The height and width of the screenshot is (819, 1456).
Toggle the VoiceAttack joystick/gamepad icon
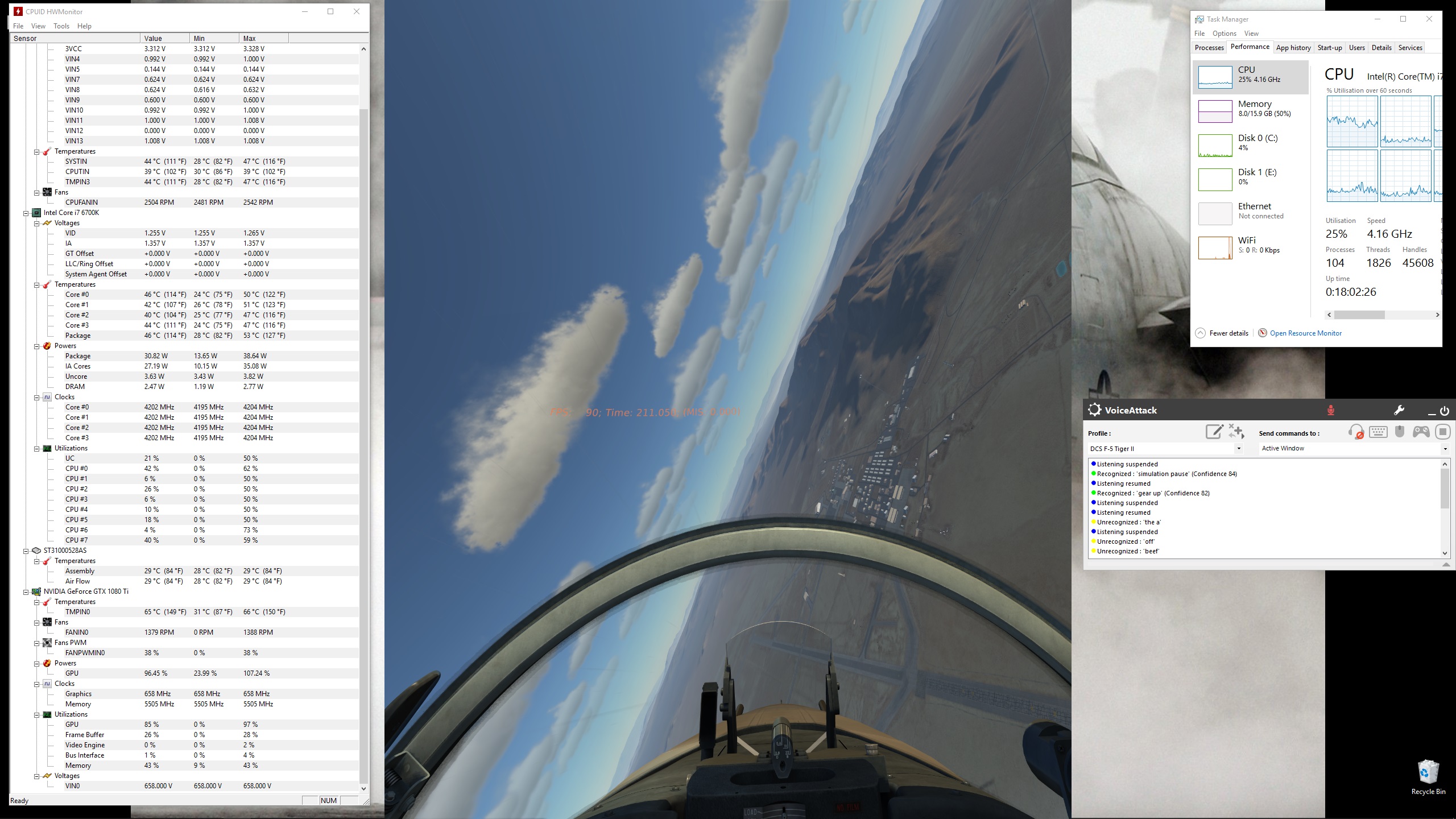(x=1421, y=432)
